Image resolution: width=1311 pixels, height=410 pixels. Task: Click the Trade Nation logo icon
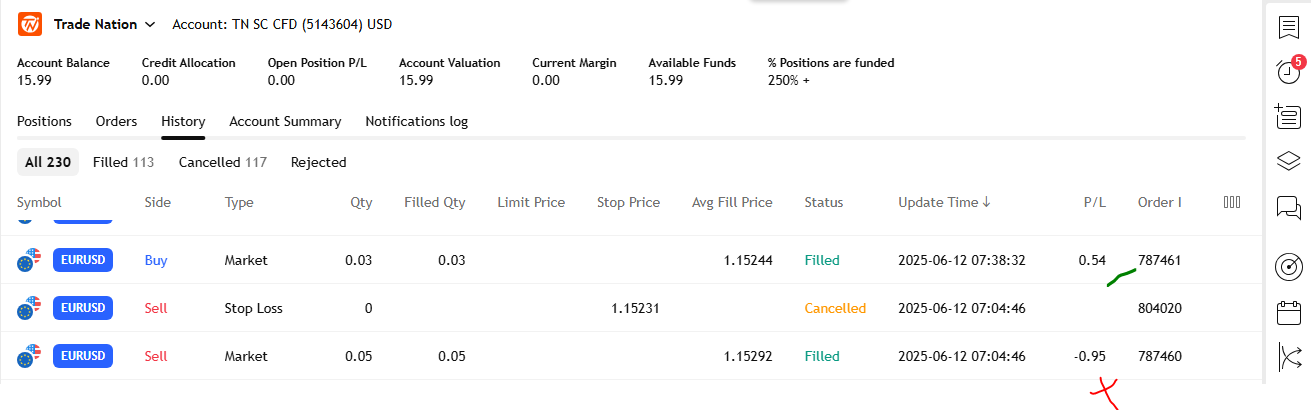[30, 24]
